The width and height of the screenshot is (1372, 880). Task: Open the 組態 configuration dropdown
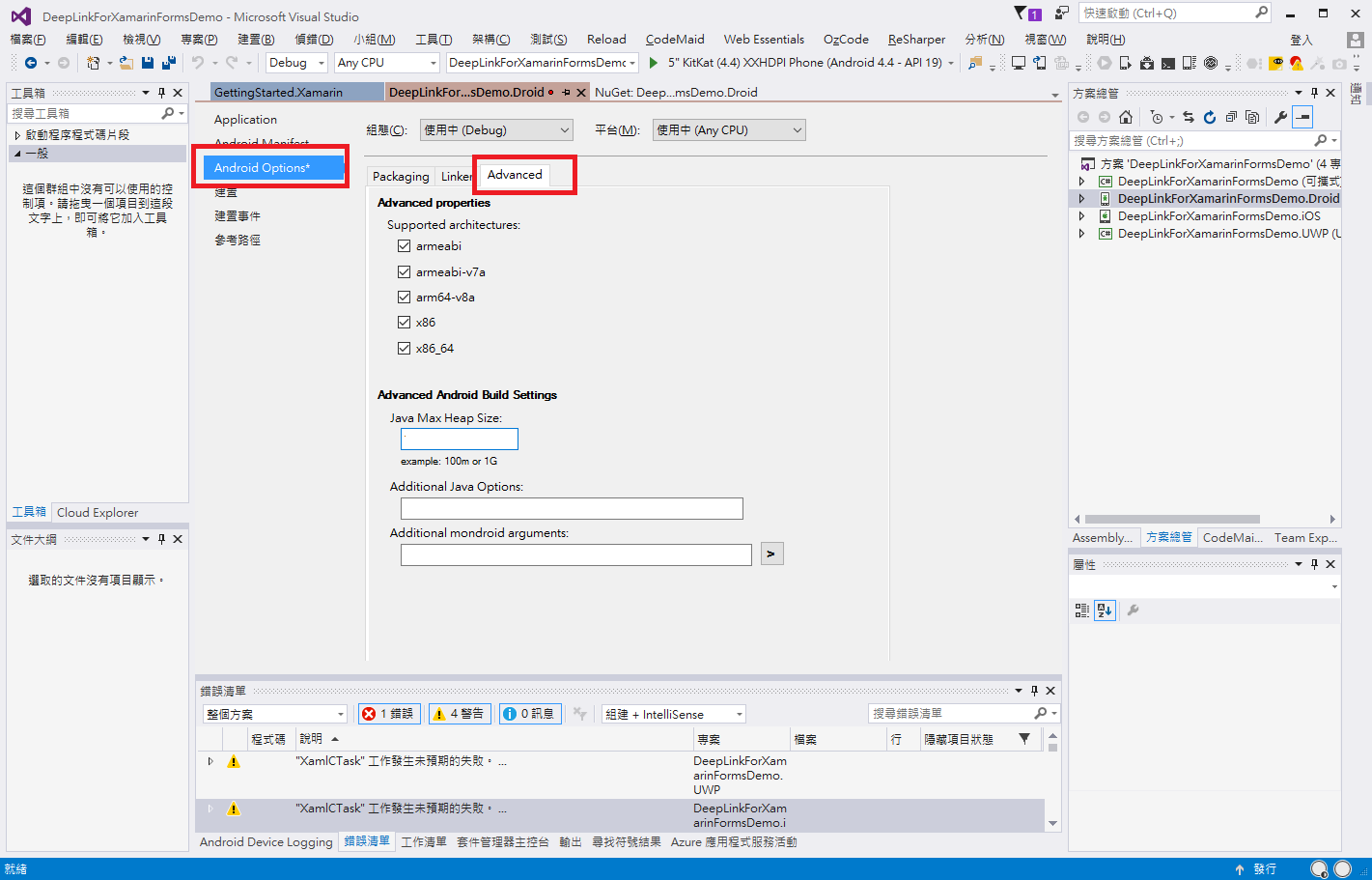[x=496, y=130]
